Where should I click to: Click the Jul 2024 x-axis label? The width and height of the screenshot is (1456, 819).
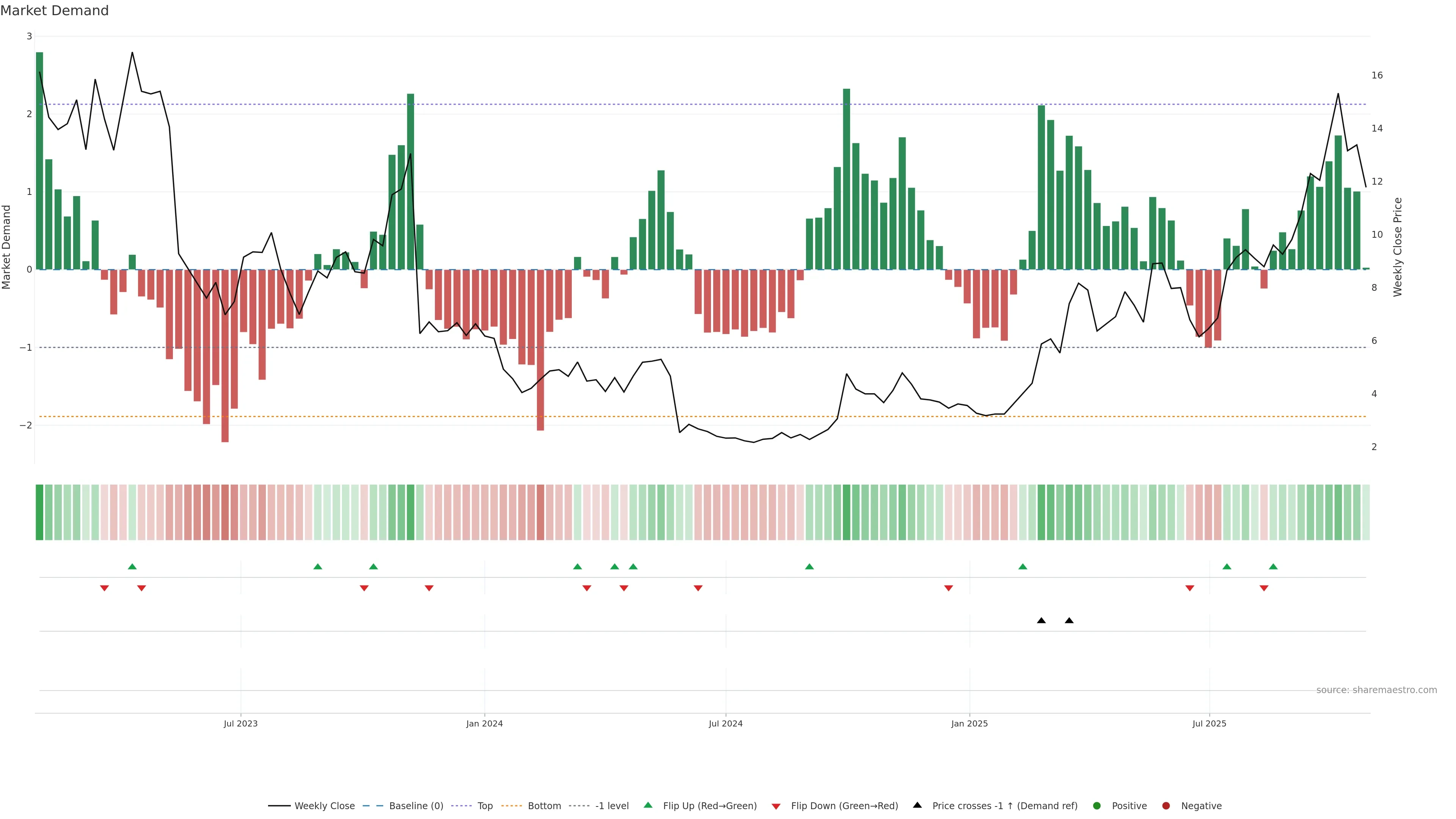(x=726, y=723)
